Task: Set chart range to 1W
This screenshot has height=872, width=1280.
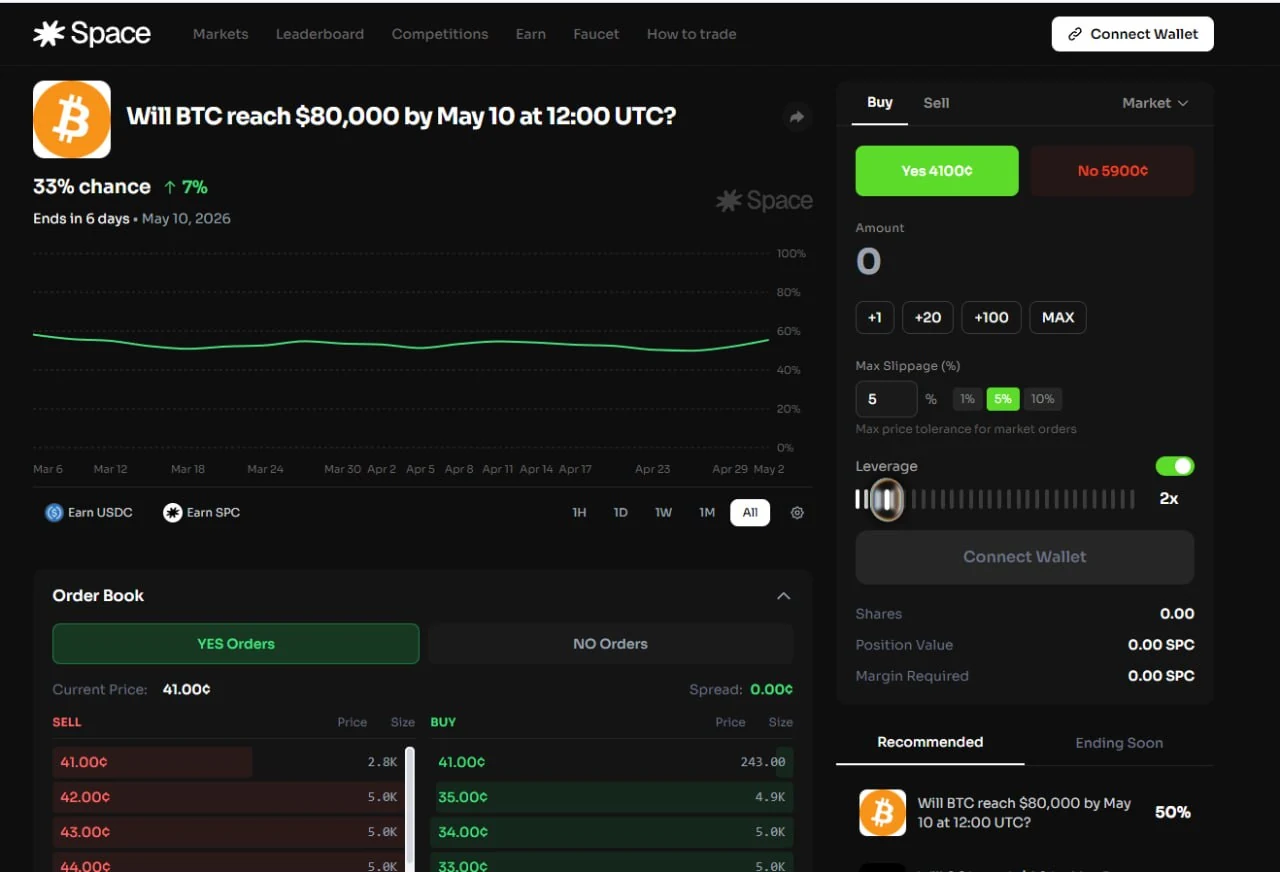Action: coord(663,513)
